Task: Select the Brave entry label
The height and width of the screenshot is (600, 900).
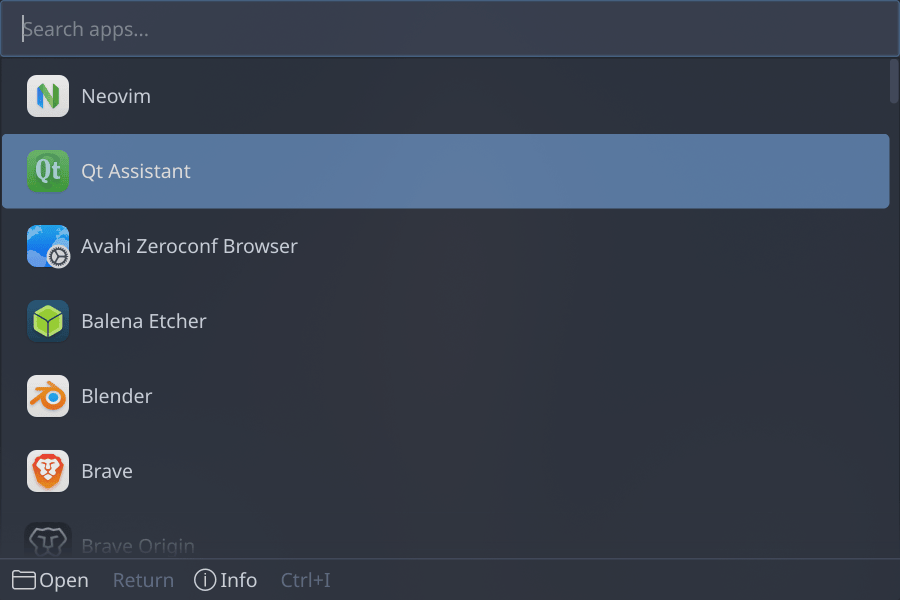Action: [x=107, y=471]
